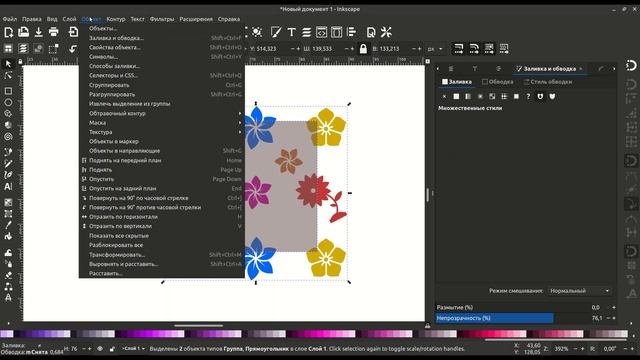Screen dimensions: 640x360
Task: Open the Слой 1 layer dropdown
Action: pyautogui.click(x=133, y=349)
